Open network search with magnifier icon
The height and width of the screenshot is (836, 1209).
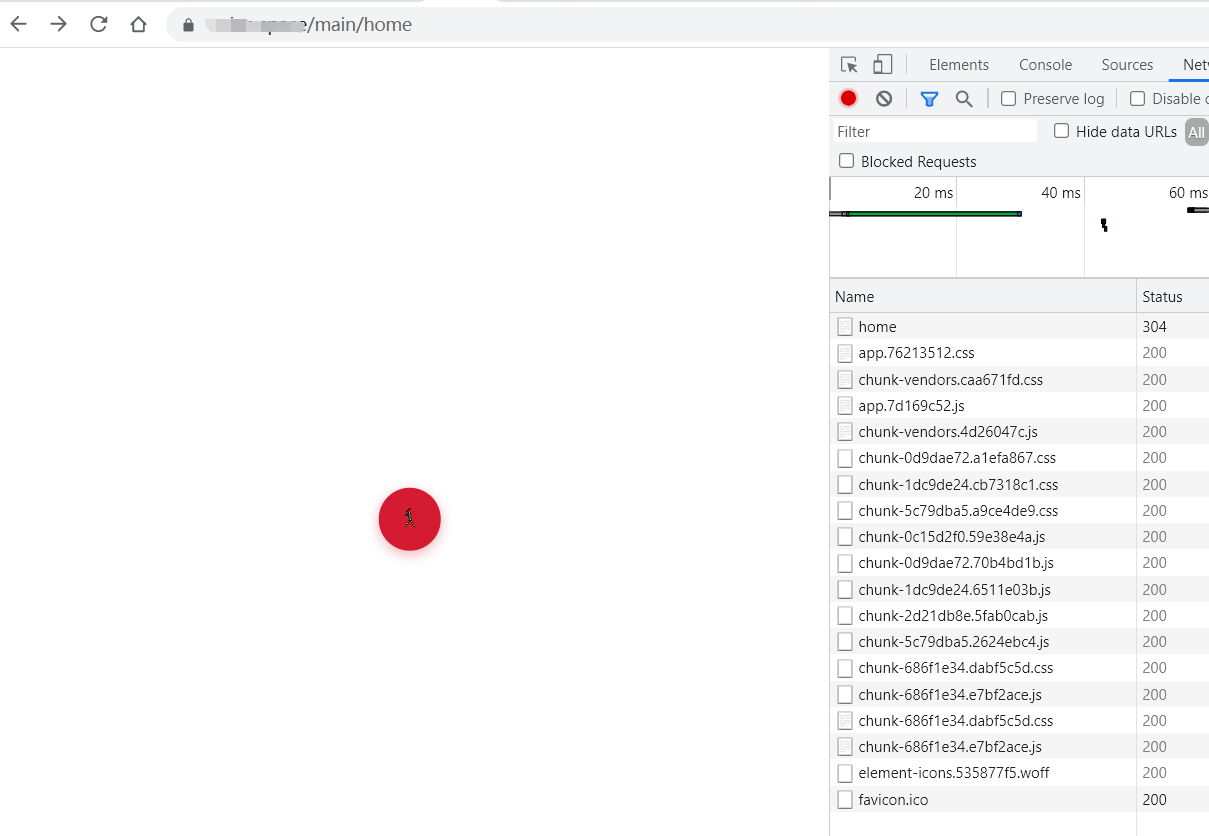pyautogui.click(x=964, y=98)
